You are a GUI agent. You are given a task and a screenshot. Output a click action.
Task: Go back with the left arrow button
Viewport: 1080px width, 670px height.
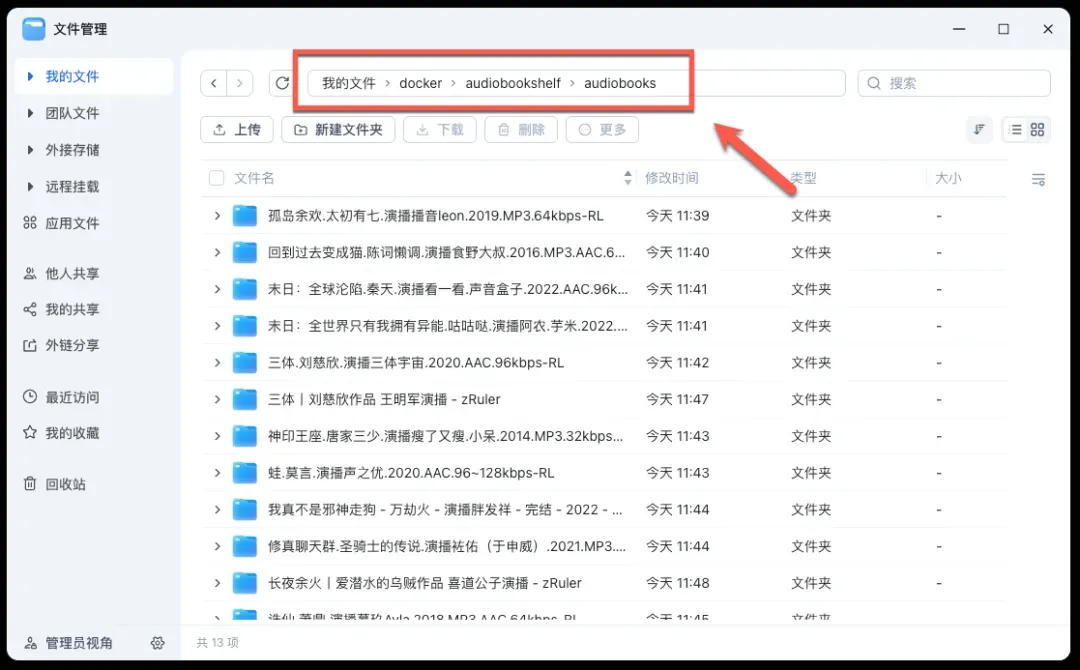(x=214, y=83)
